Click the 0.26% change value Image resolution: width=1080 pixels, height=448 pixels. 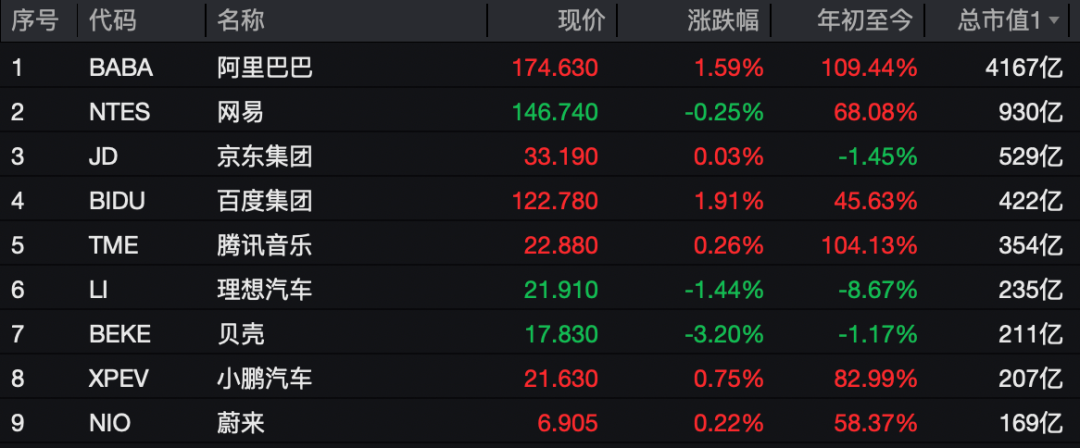[729, 245]
